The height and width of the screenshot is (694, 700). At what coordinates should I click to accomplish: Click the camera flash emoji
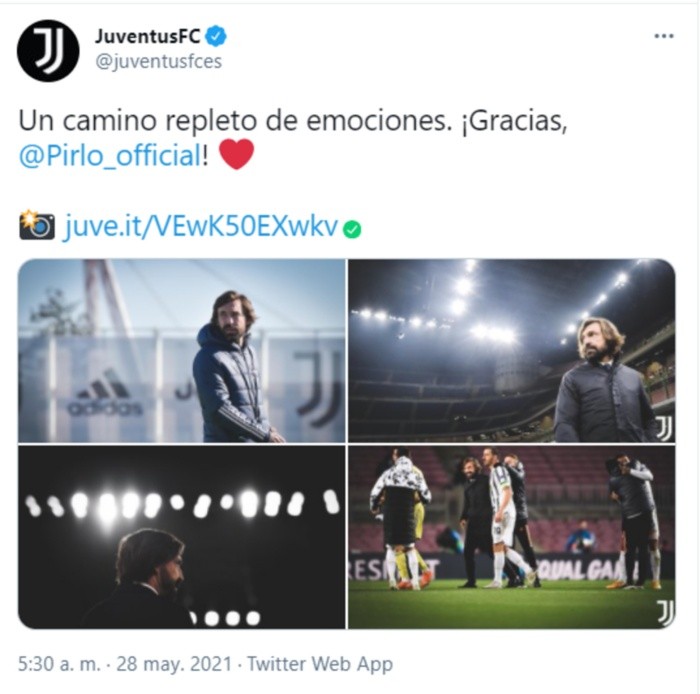pos(37,225)
